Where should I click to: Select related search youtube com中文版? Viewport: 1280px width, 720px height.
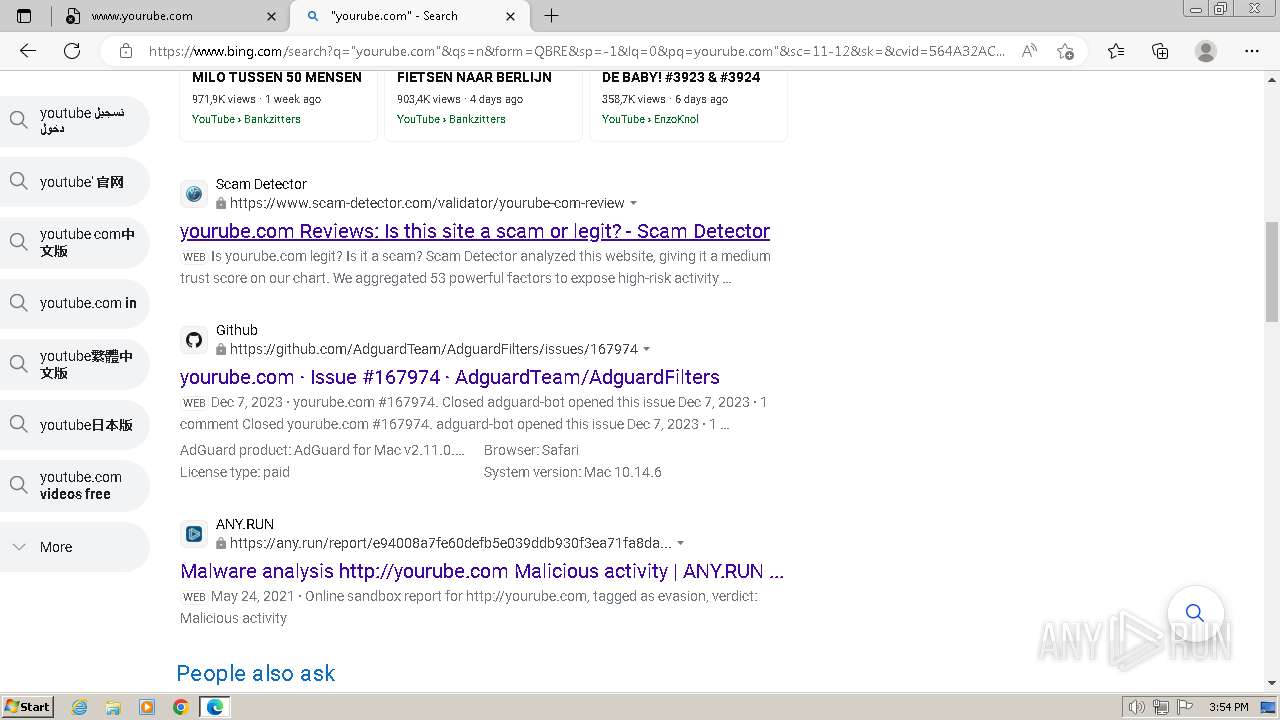pos(75,242)
